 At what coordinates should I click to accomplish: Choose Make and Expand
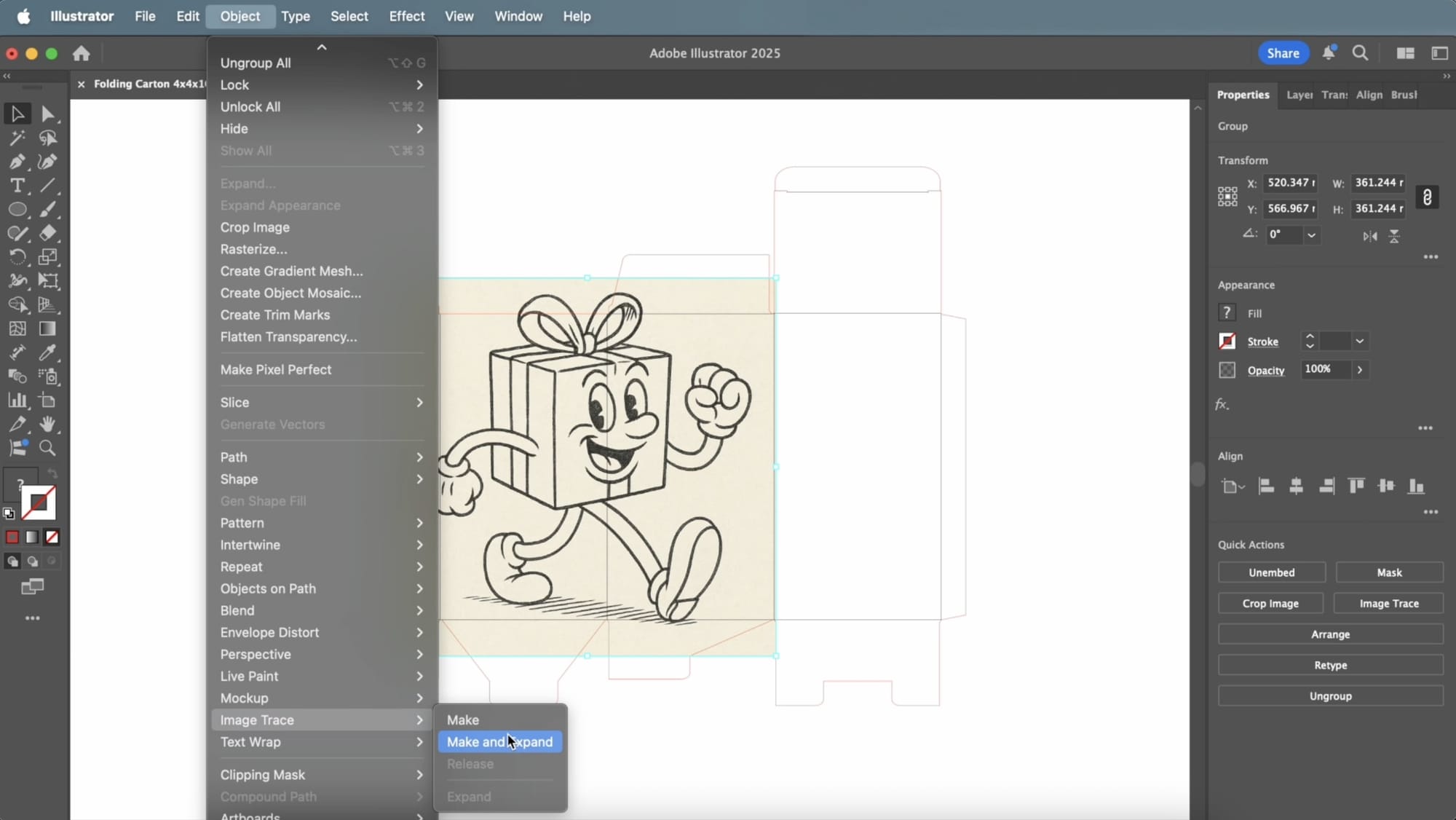[499, 742]
